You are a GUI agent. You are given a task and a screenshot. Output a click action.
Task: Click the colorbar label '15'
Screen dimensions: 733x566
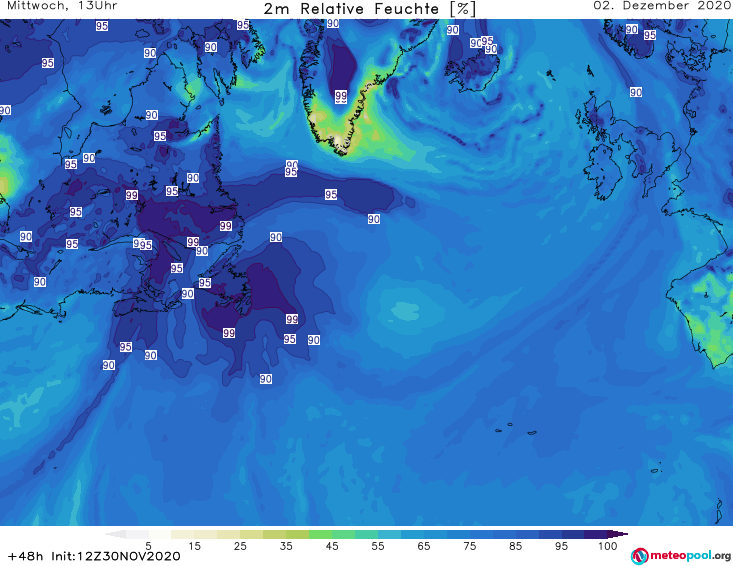coord(194,546)
